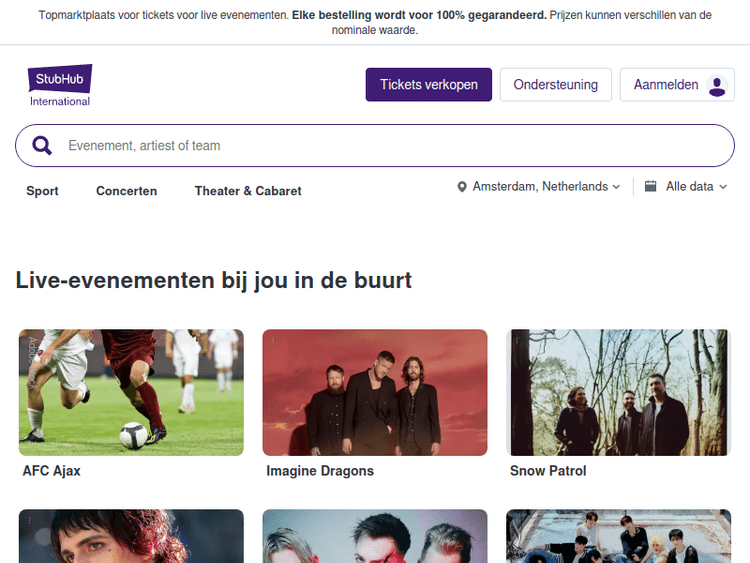Open the Sport category menu
The width and height of the screenshot is (750, 563).
[x=42, y=191]
